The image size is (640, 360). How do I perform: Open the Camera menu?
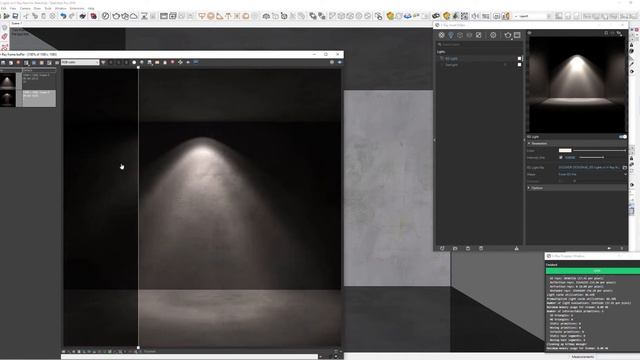click(x=25, y=8)
